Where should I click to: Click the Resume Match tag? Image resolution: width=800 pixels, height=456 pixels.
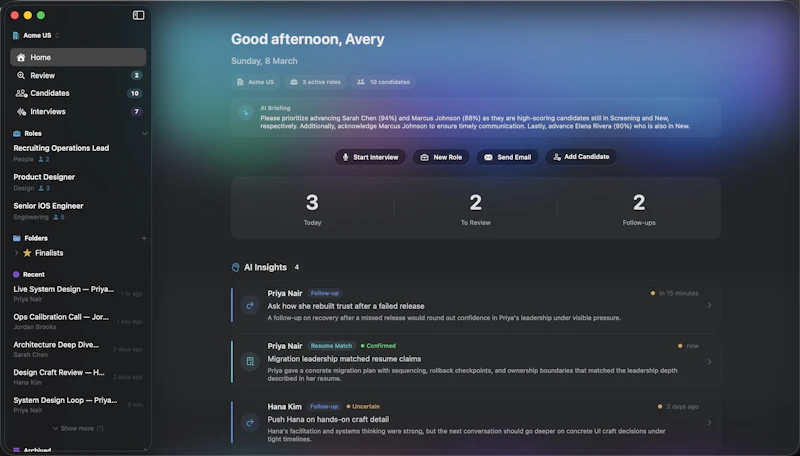331,346
